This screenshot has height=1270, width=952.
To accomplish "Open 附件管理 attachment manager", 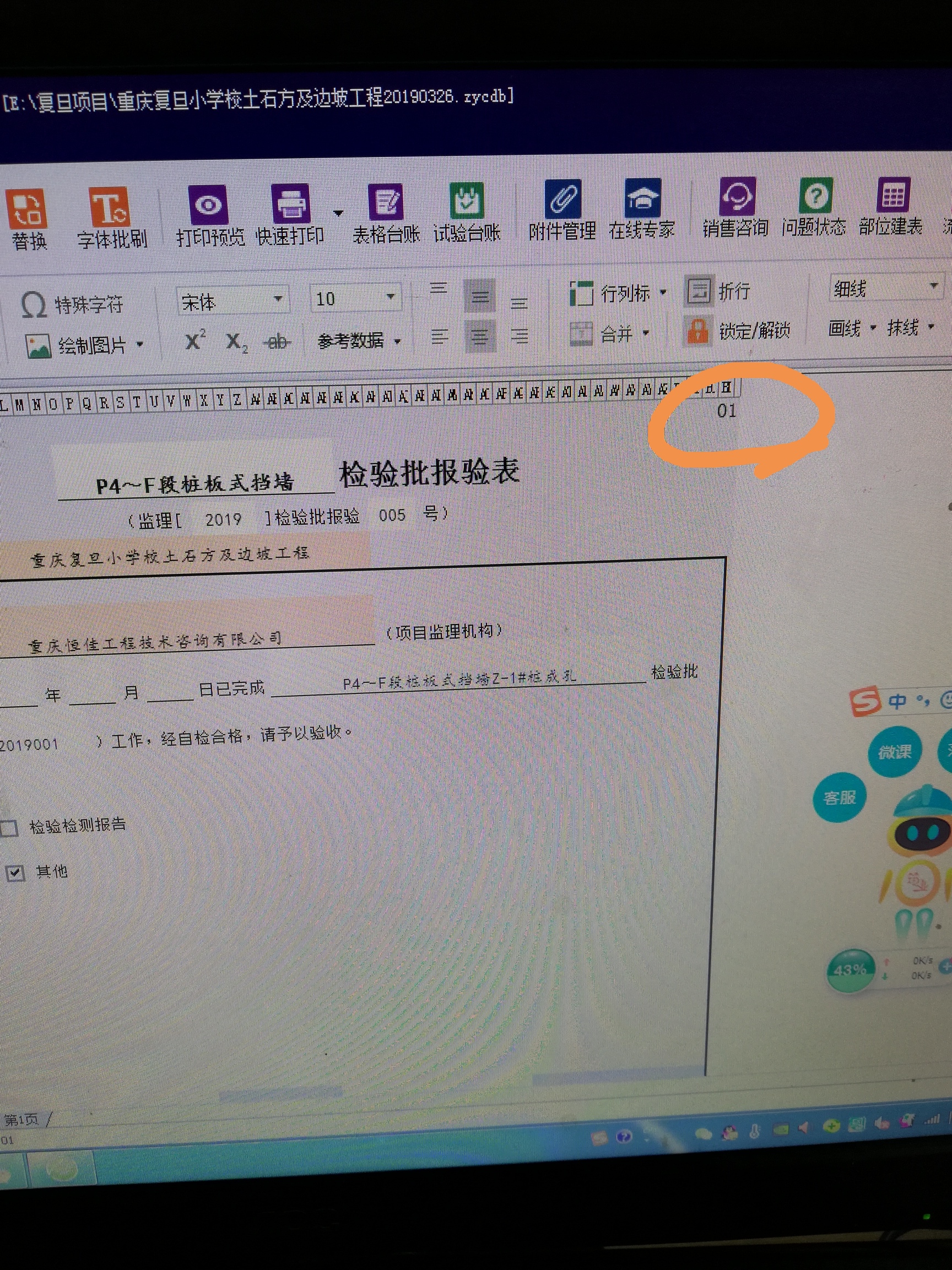I will pyautogui.click(x=562, y=199).
